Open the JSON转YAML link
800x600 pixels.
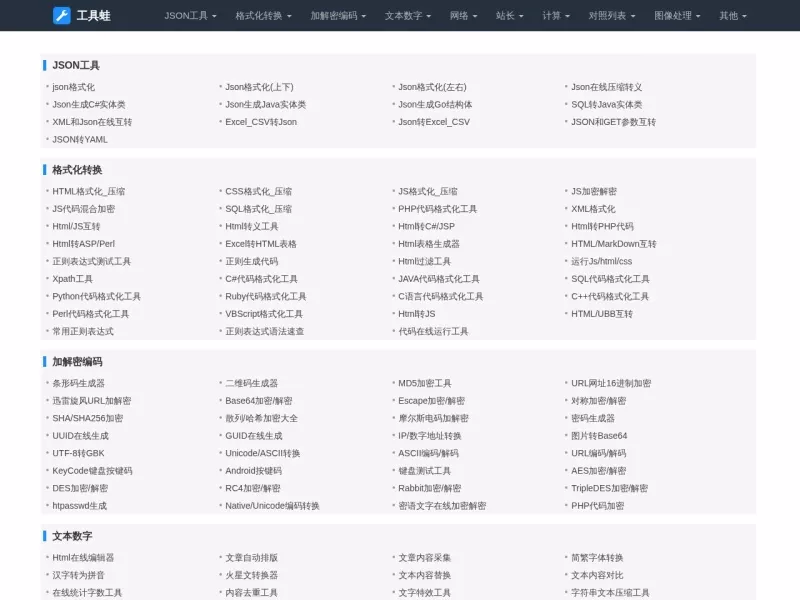80,139
